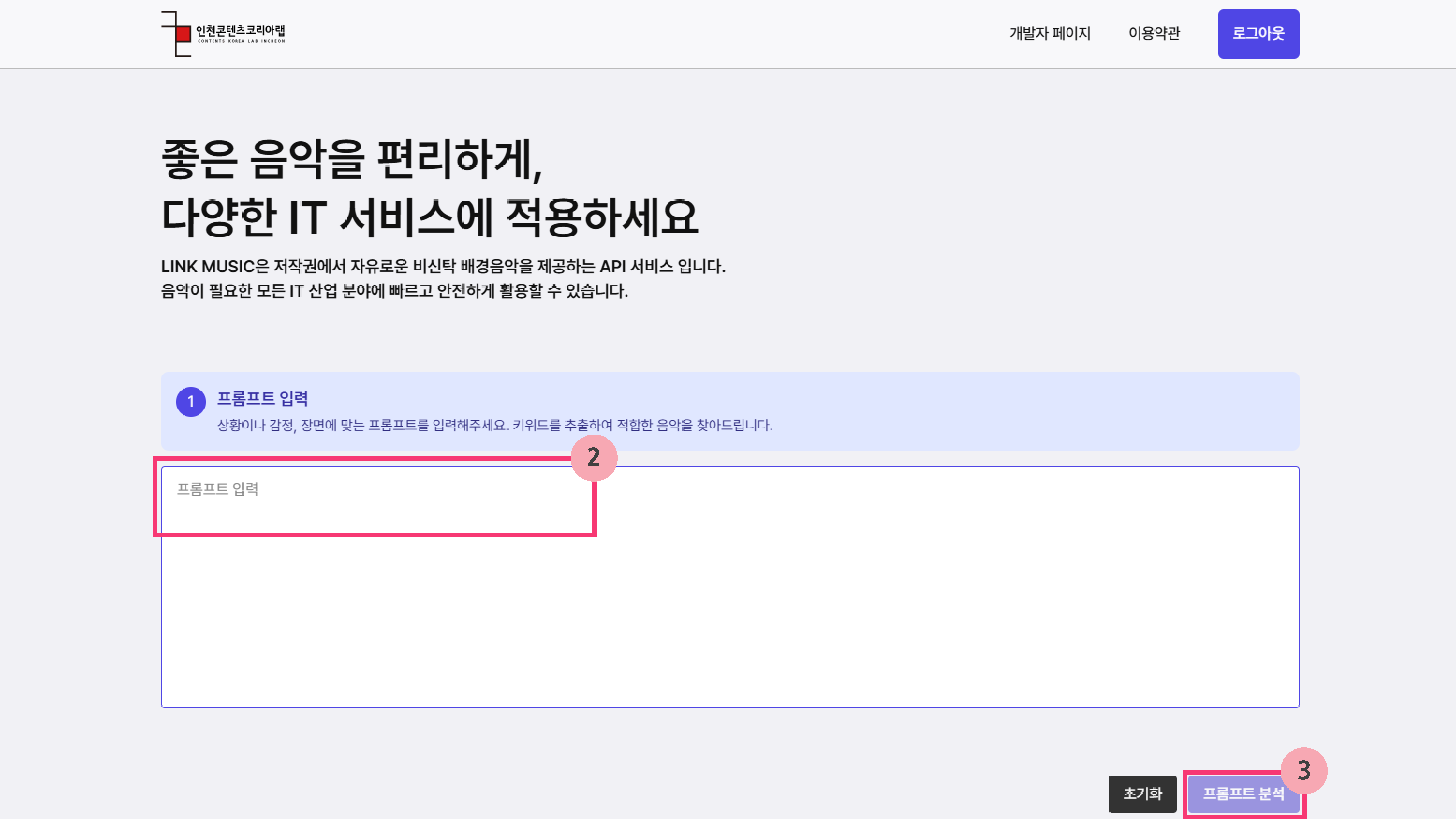1456x819 pixels.
Task: Click the small English CONTENTS KOREA LAB subtitle
Action: point(241,41)
